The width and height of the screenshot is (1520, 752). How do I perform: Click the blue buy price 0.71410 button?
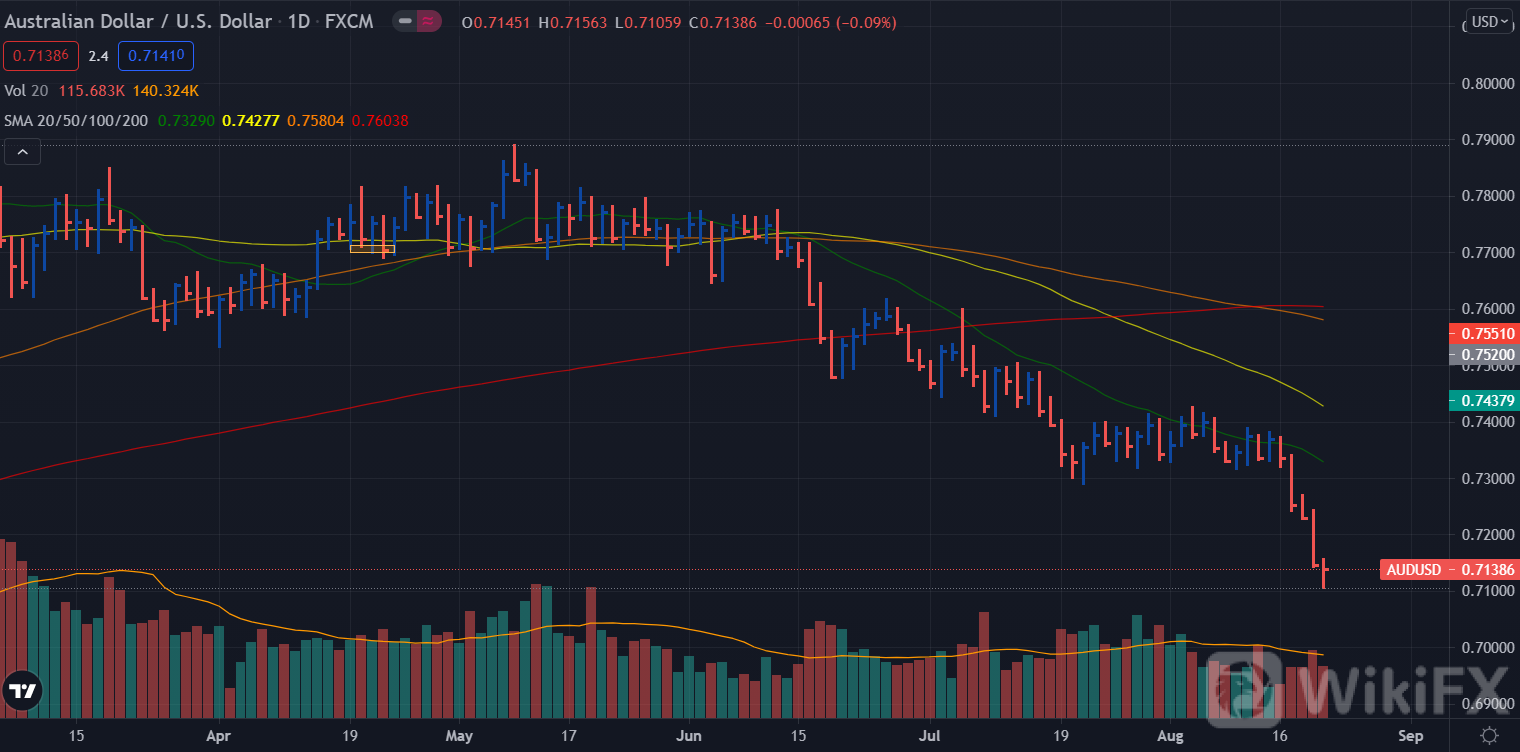[155, 56]
